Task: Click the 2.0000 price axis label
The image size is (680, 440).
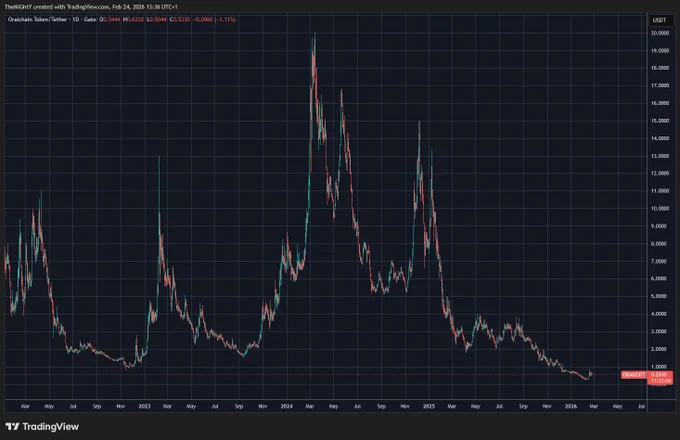Action: [660, 349]
